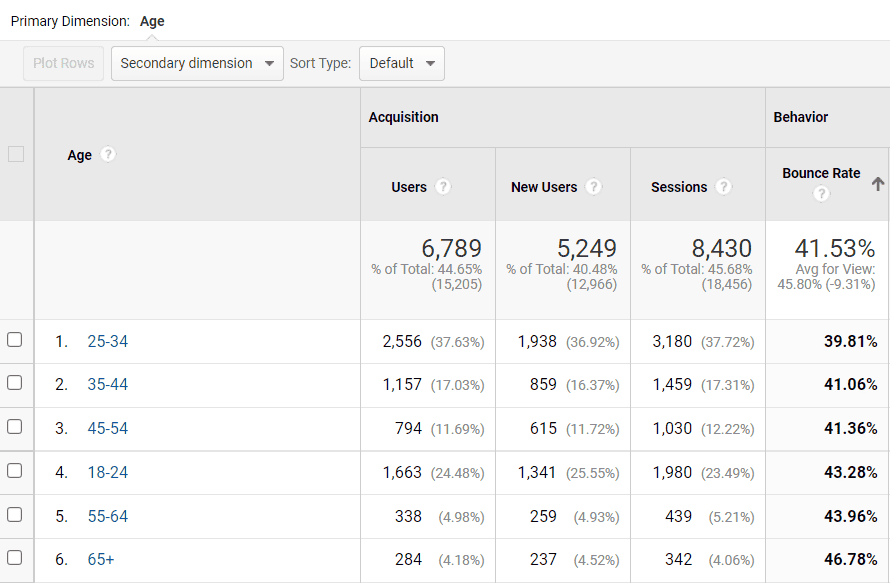Sort by the Sessions column header
The width and height of the screenshot is (890, 588).
(x=678, y=187)
